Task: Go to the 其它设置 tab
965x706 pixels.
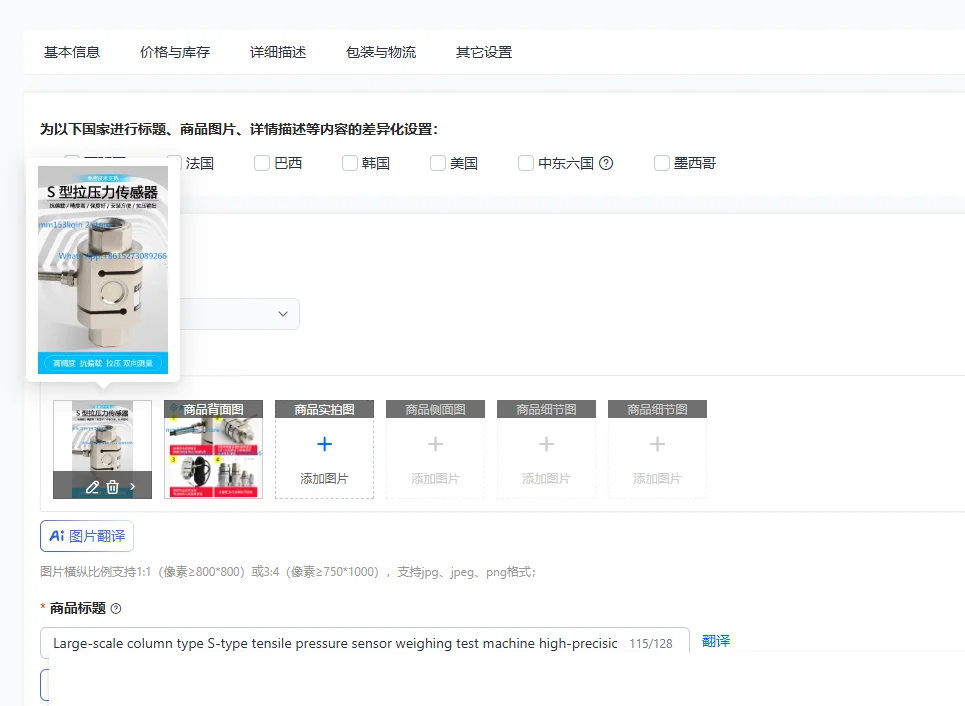Action: click(484, 52)
